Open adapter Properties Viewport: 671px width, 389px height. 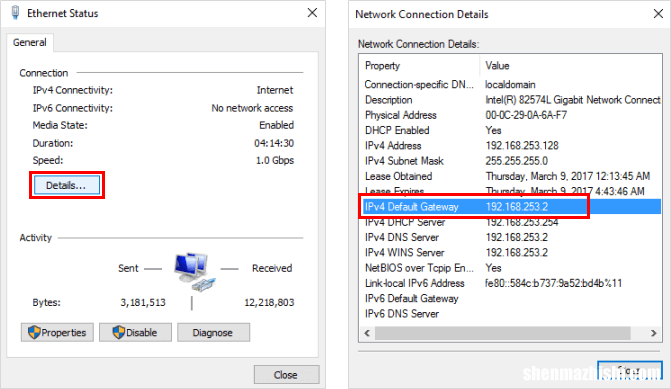click(x=57, y=333)
